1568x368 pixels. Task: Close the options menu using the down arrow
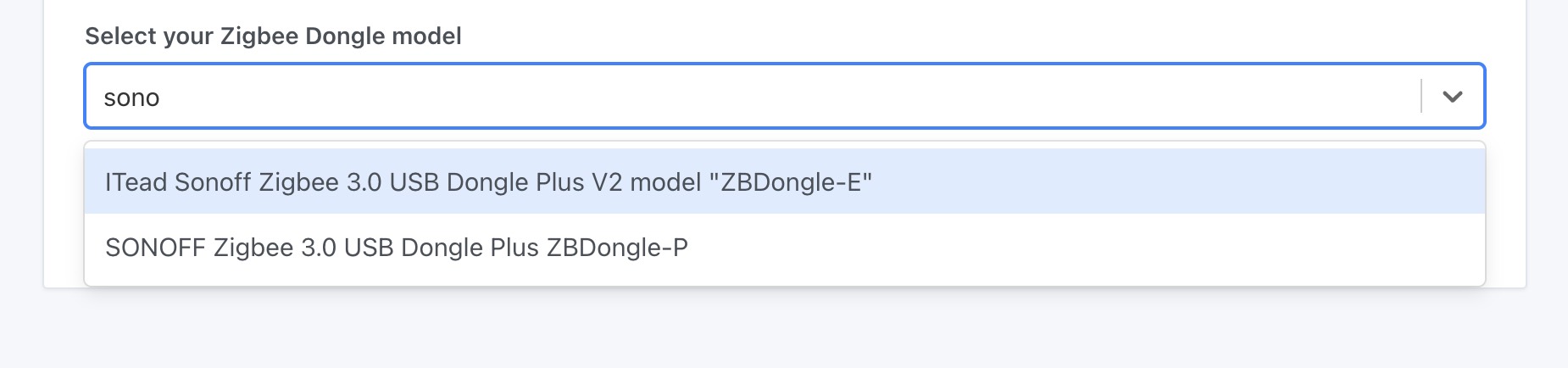(1453, 97)
